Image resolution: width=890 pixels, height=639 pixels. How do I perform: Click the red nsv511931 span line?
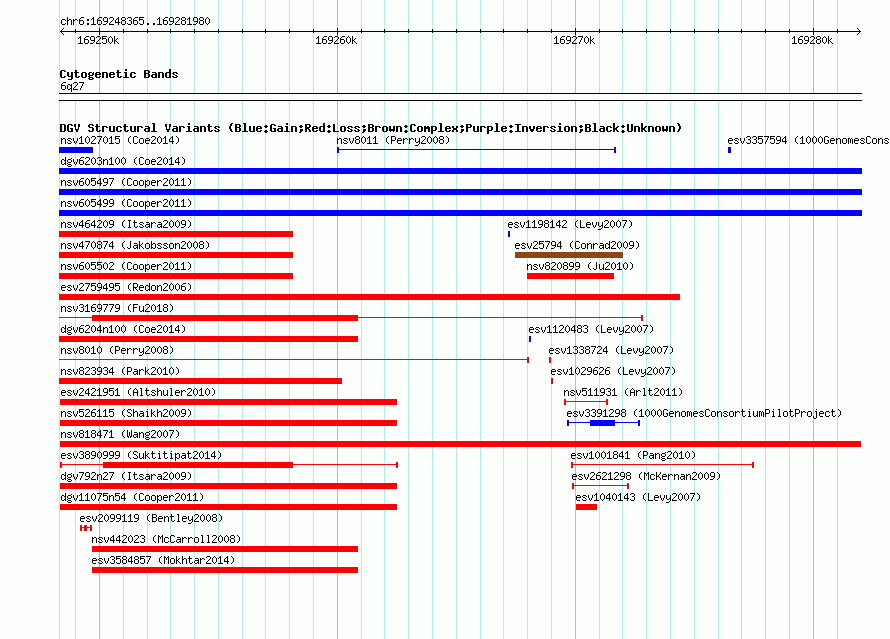[x=586, y=402]
